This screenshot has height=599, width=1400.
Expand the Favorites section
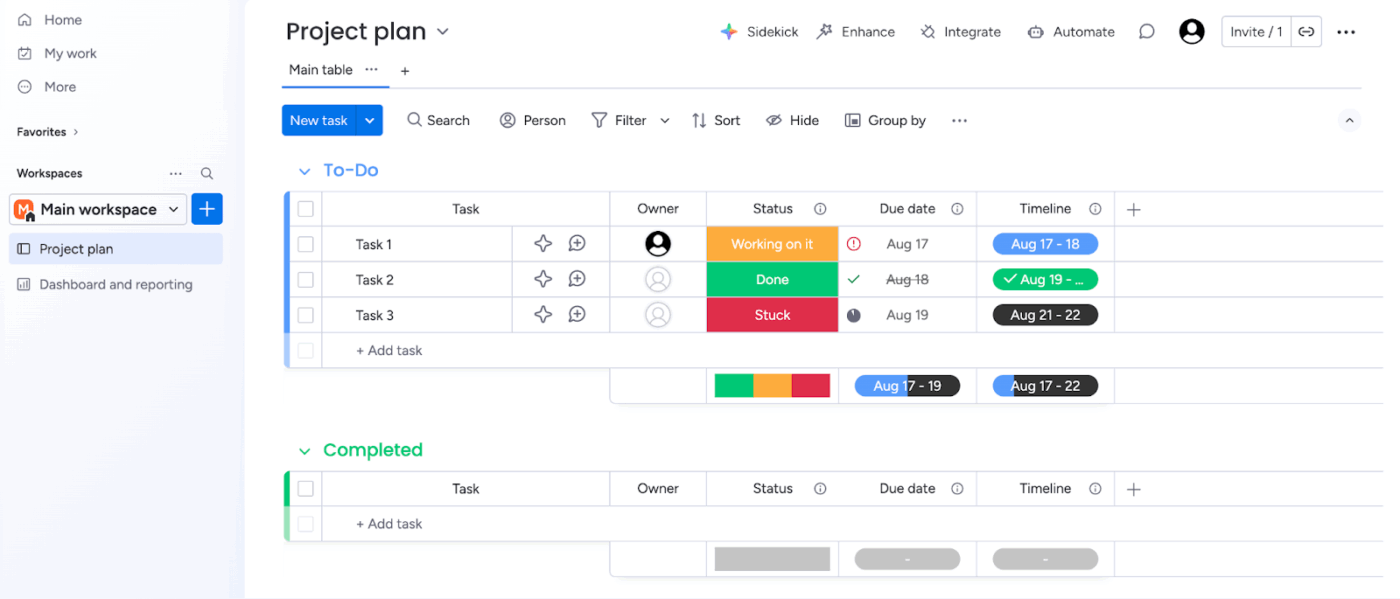47,132
